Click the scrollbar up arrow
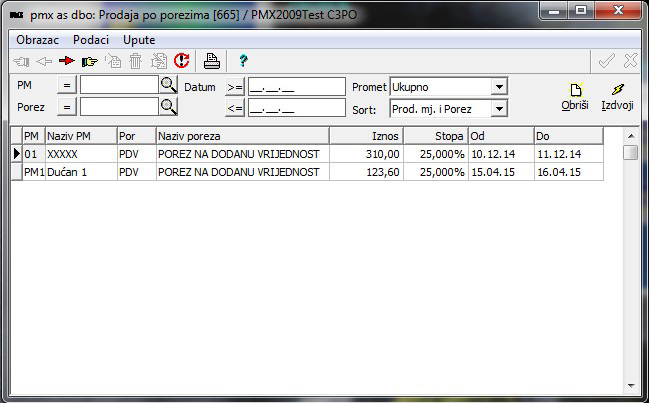Screen dimensions: 649x403 click(x=631, y=136)
